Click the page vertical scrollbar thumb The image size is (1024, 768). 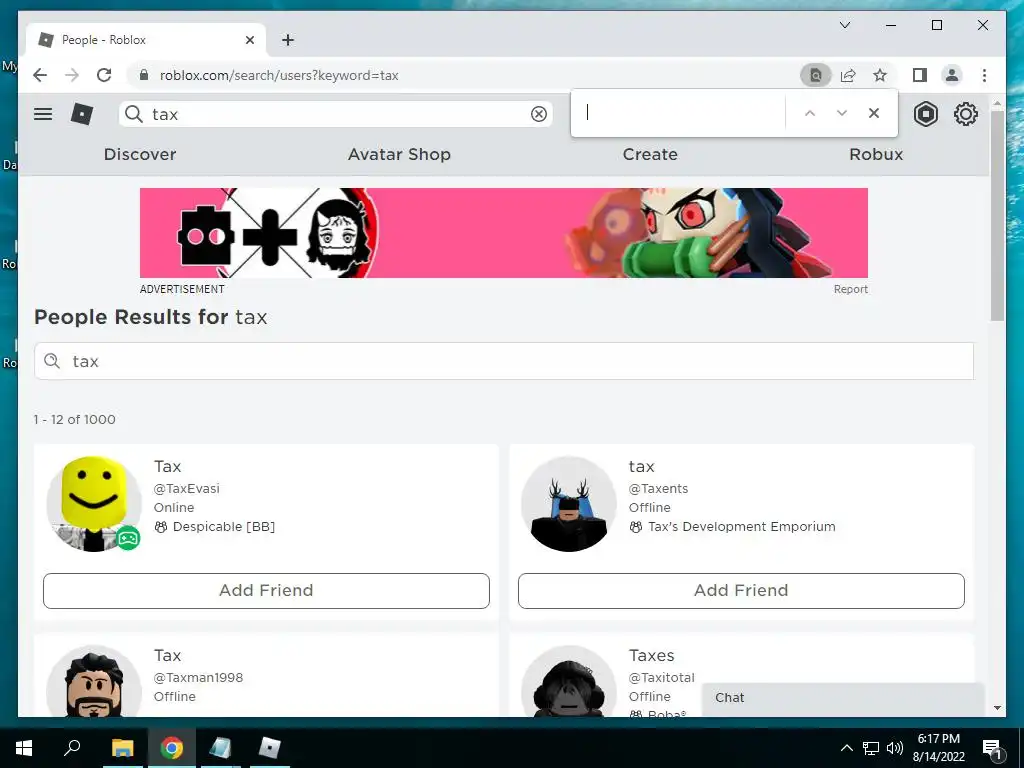[x=997, y=216]
